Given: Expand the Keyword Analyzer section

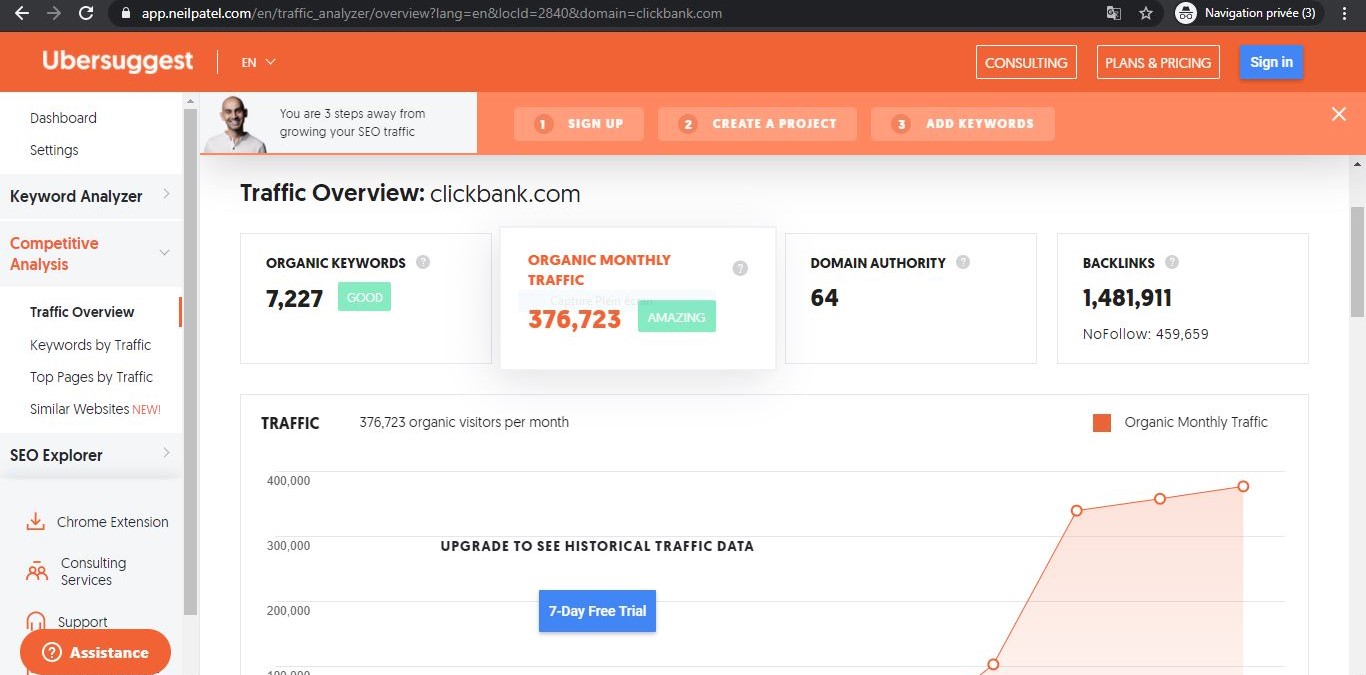Looking at the screenshot, I should pos(91,196).
